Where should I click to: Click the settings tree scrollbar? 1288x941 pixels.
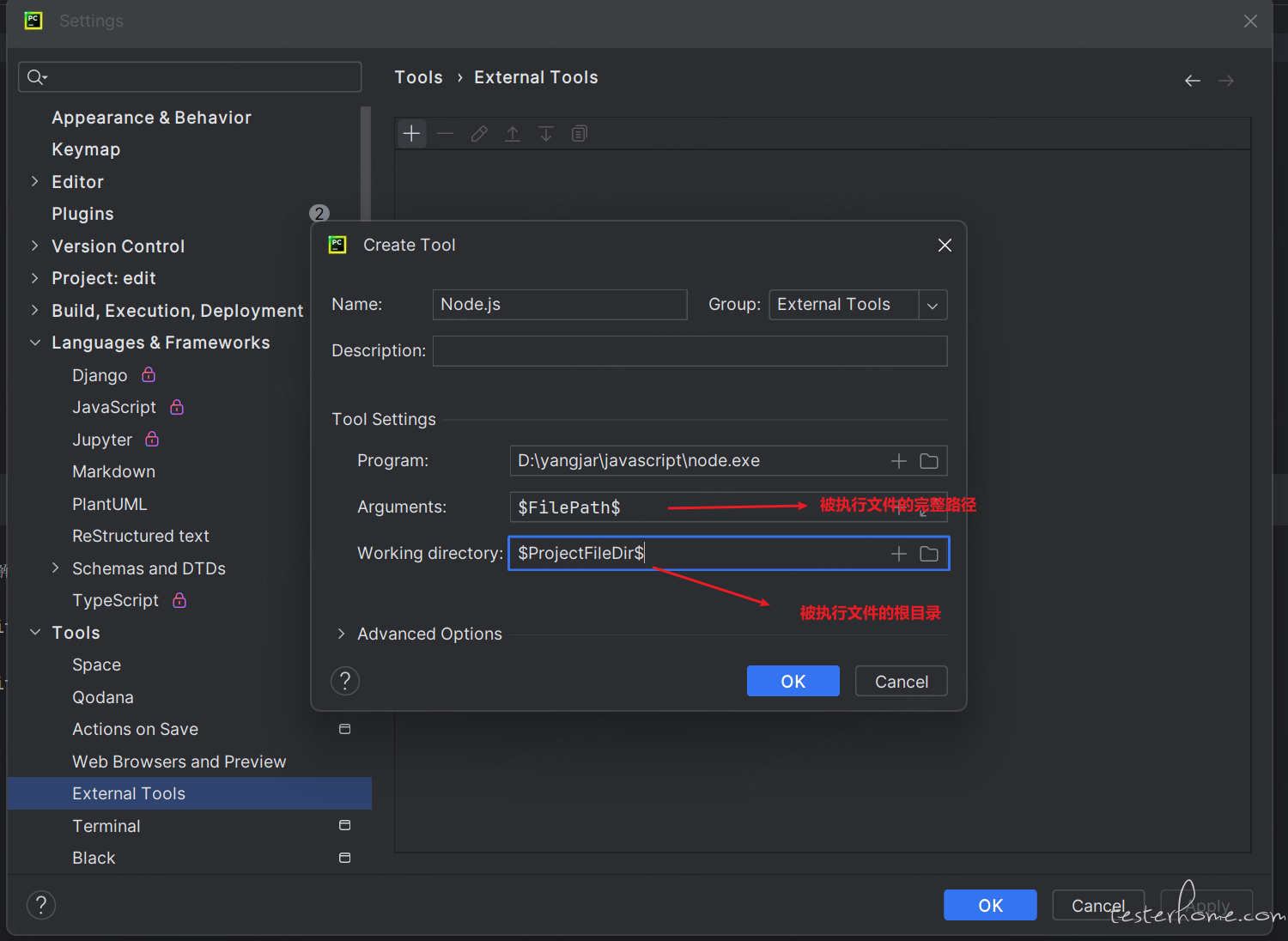(x=367, y=163)
